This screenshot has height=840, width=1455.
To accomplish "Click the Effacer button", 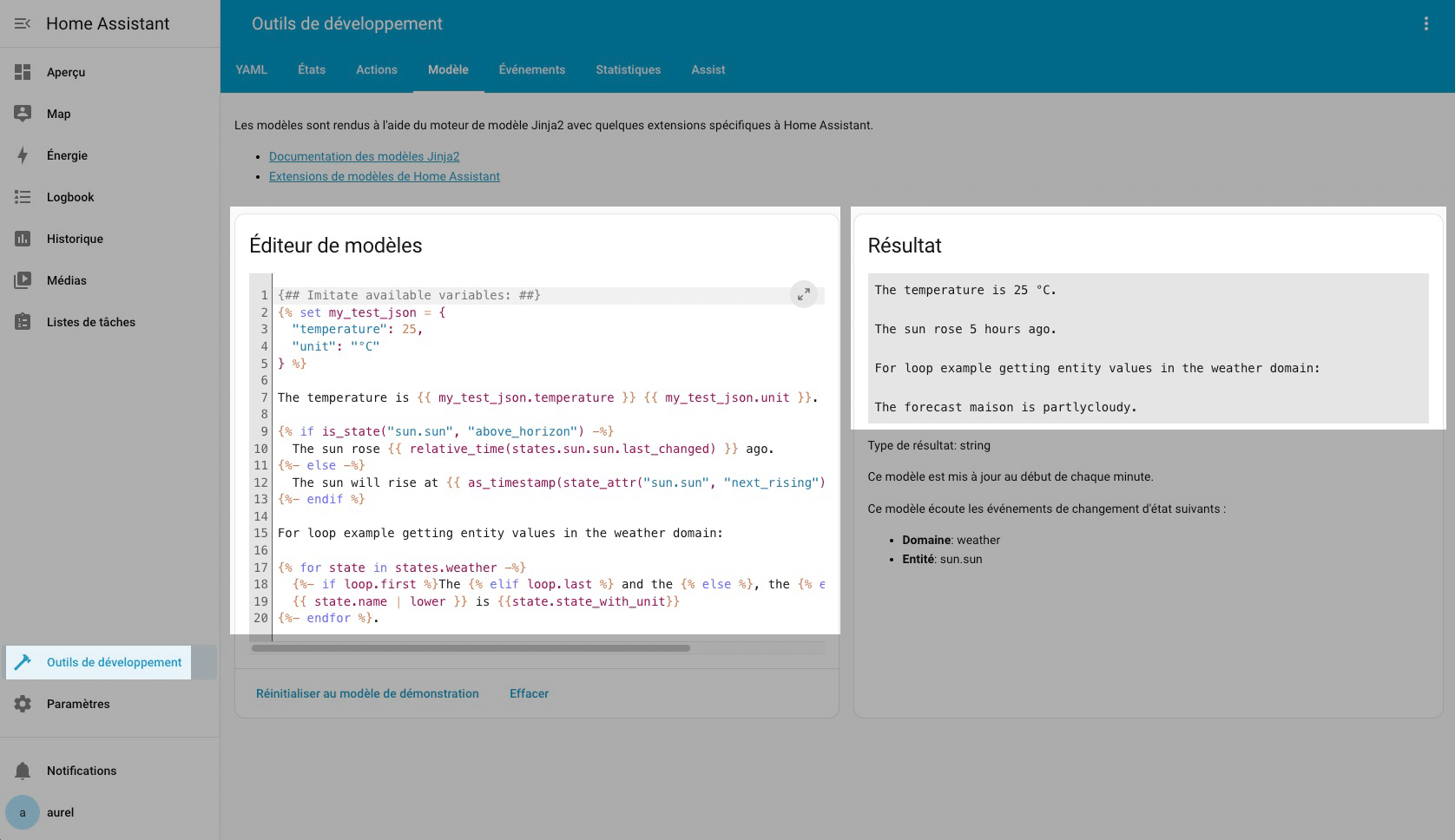I will tap(529, 693).
